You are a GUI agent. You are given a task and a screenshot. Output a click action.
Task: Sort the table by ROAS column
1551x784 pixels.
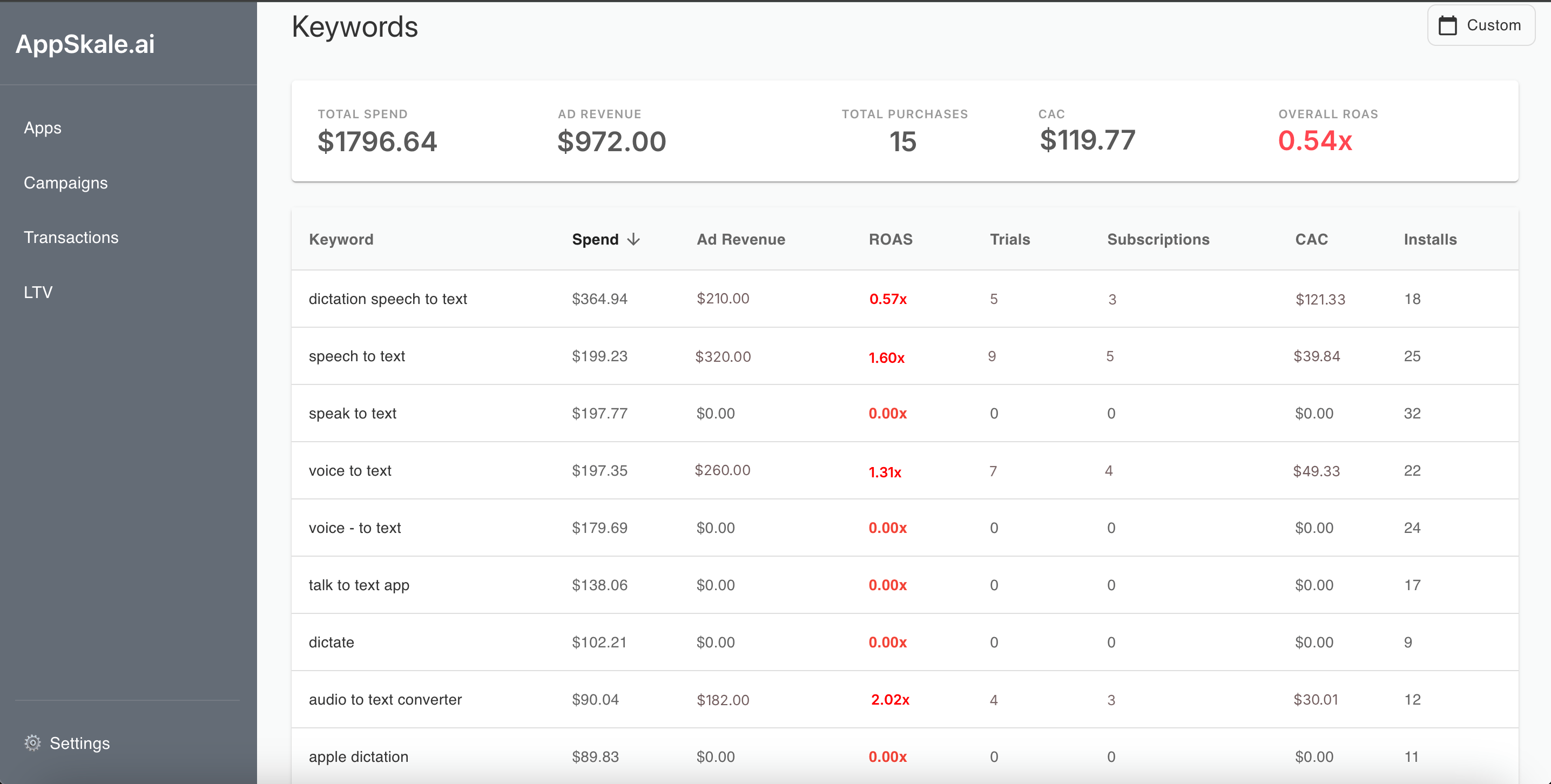891,239
